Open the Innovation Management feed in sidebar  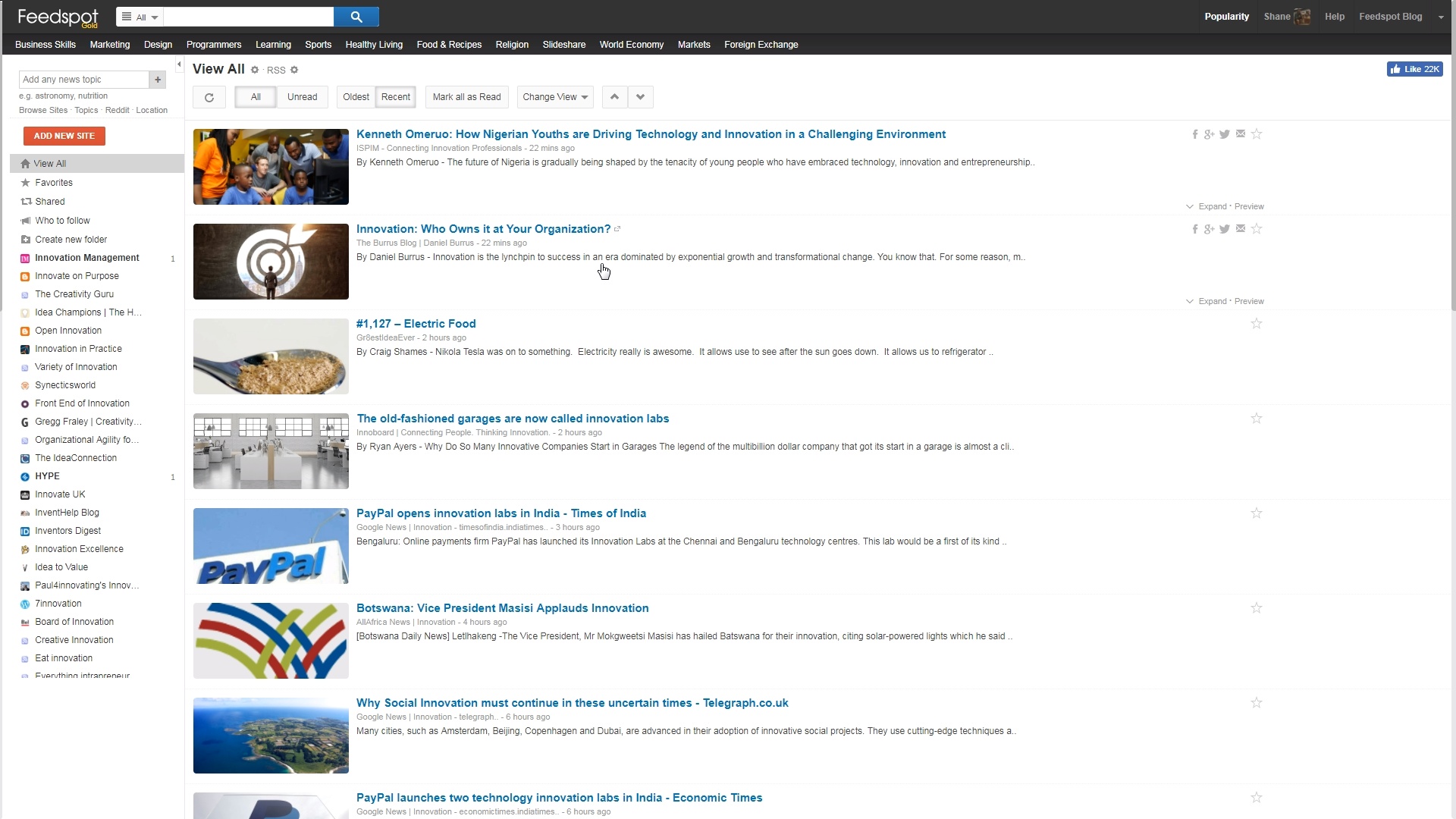click(x=86, y=258)
